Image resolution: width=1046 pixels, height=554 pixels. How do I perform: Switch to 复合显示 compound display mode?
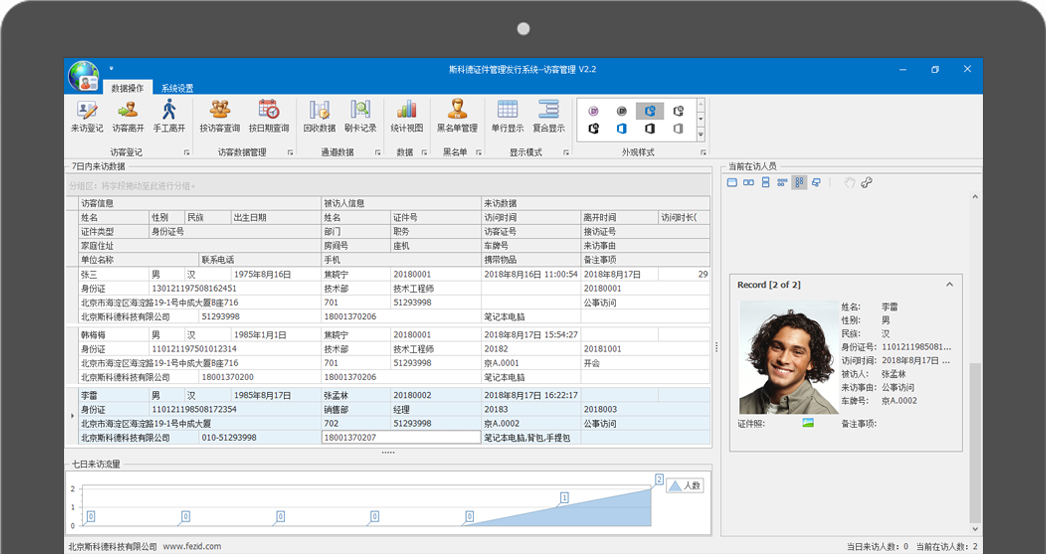pyautogui.click(x=548, y=115)
